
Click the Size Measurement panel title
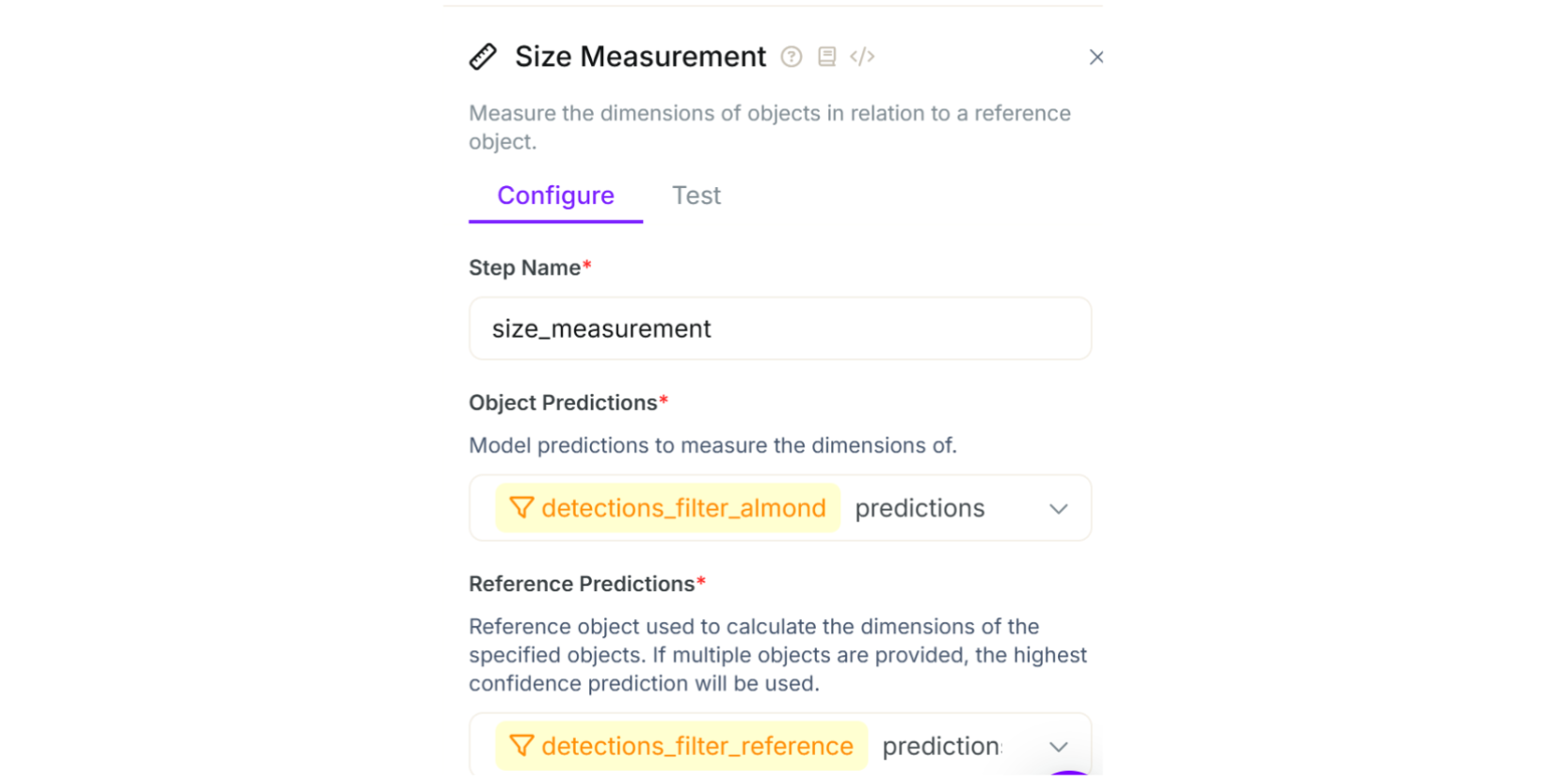click(x=640, y=57)
